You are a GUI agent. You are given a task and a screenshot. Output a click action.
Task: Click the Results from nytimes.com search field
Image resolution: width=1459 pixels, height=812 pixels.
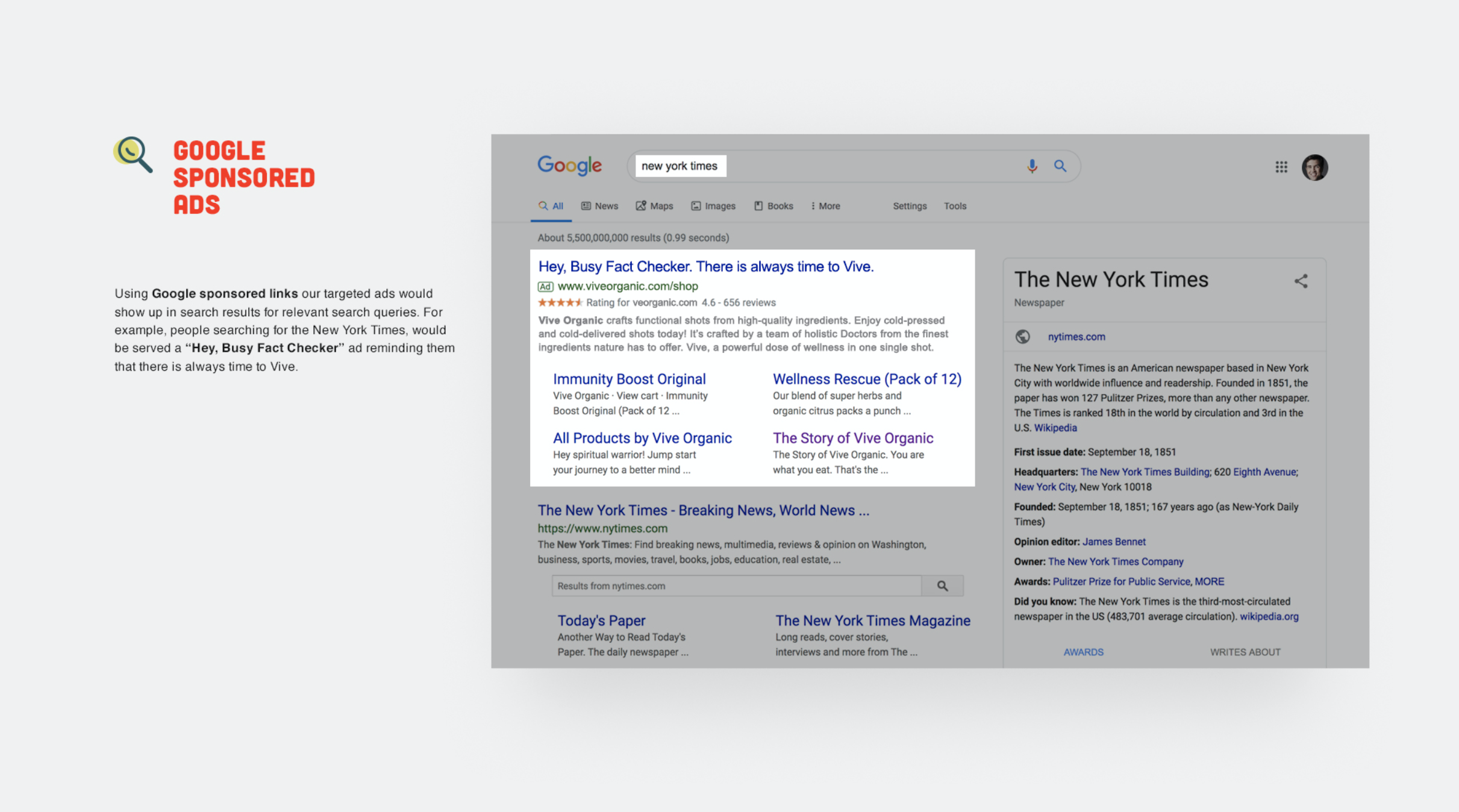[x=736, y=586]
